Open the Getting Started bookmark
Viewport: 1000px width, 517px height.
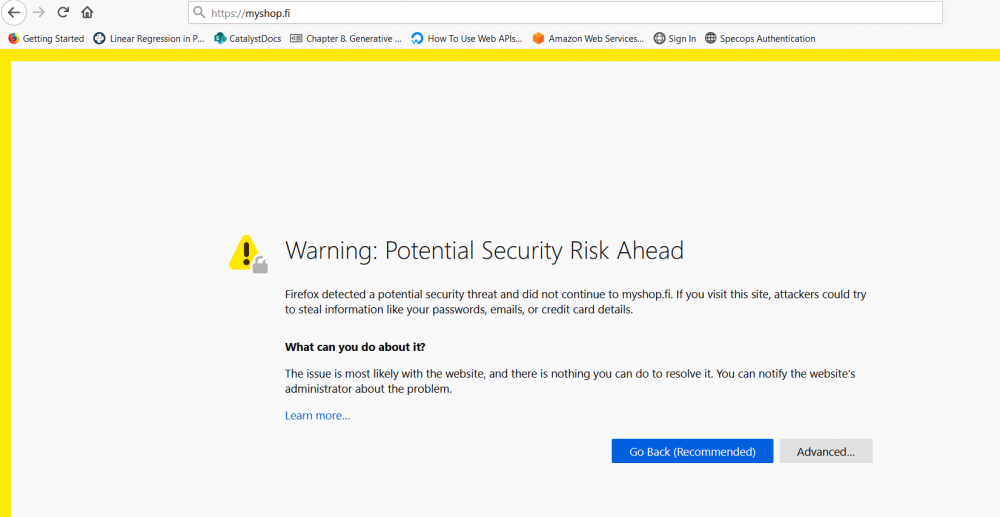point(46,39)
